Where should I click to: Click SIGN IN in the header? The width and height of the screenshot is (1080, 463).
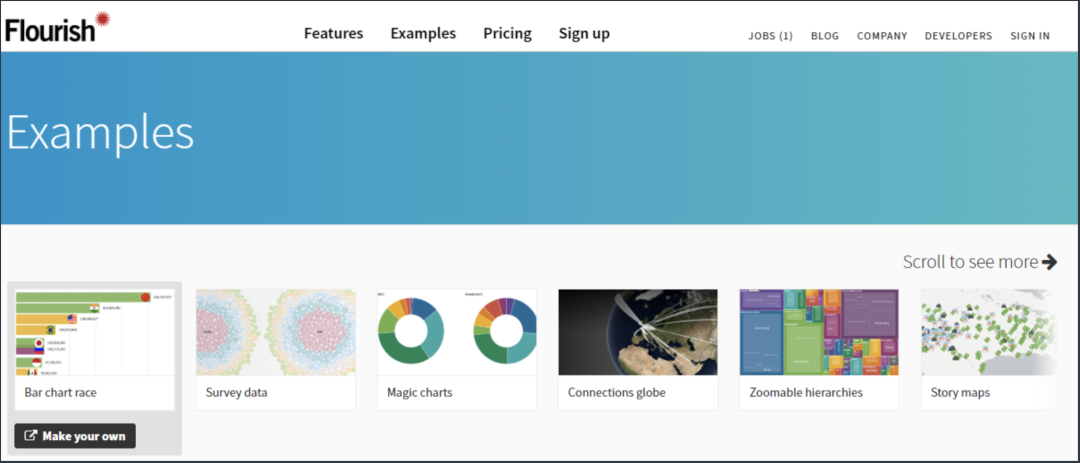1030,36
